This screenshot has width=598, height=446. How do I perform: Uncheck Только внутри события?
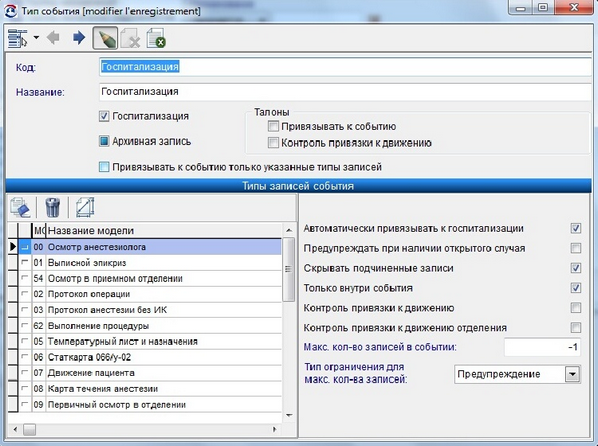point(575,288)
